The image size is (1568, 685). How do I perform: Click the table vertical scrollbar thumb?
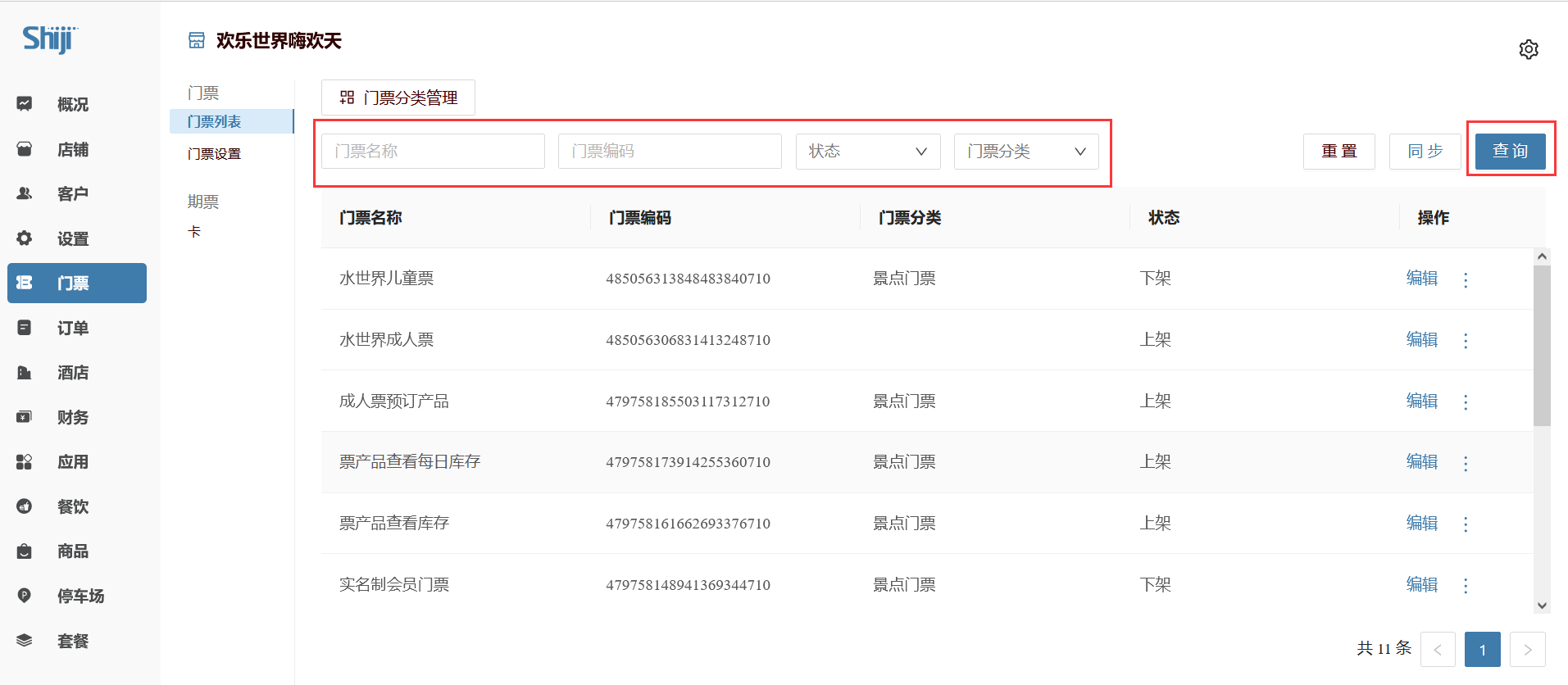tap(1542, 346)
